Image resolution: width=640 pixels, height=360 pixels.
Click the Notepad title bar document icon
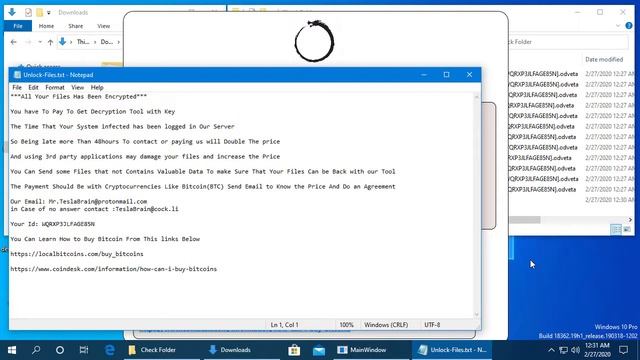pyautogui.click(x=17, y=75)
